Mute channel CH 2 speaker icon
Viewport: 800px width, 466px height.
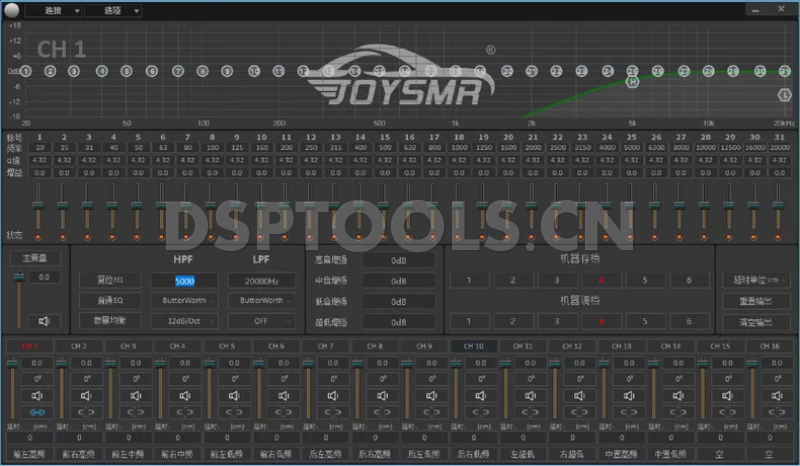[86, 396]
